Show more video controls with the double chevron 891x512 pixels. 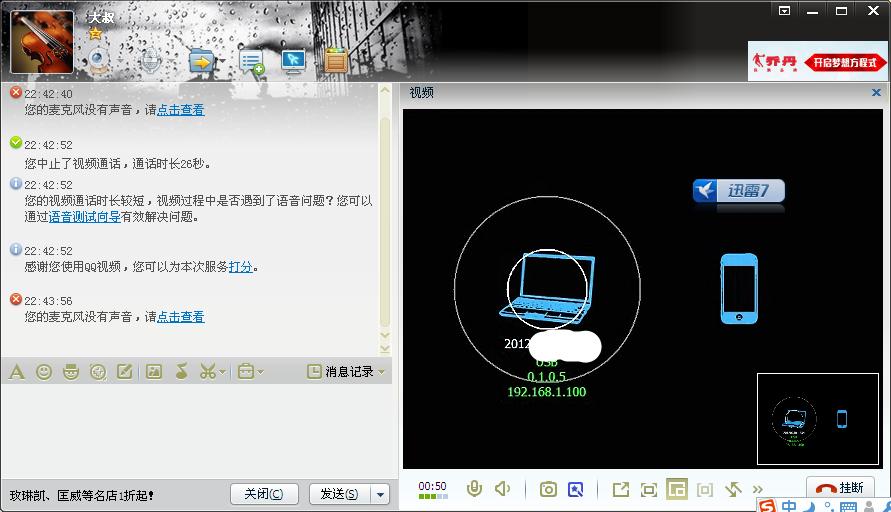tap(757, 489)
